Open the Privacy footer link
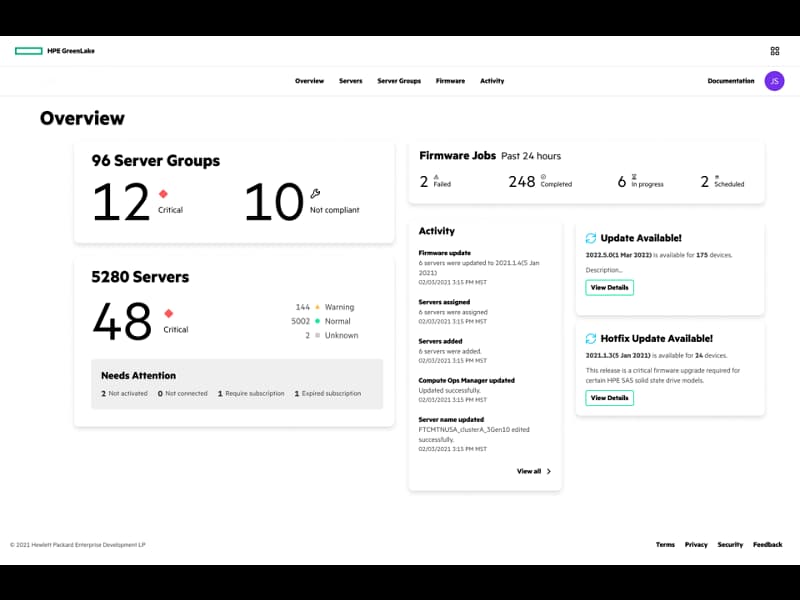 pyautogui.click(x=696, y=545)
